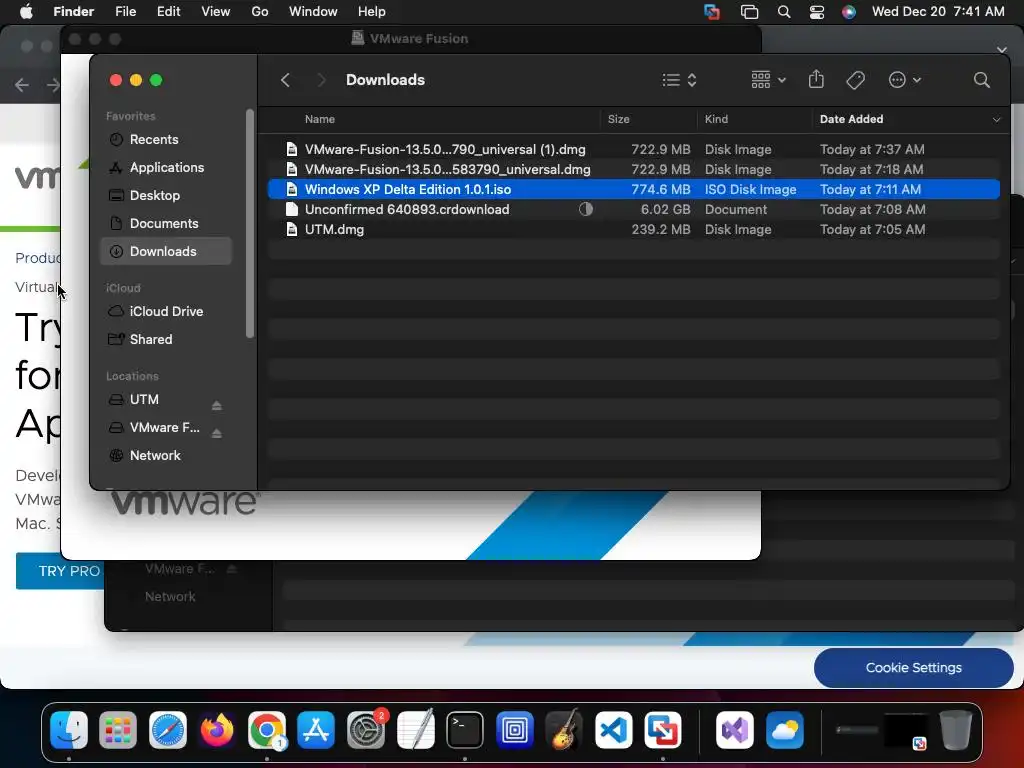Open GarageBand from the Dock
Screen dimensions: 1024x768
pos(564,729)
